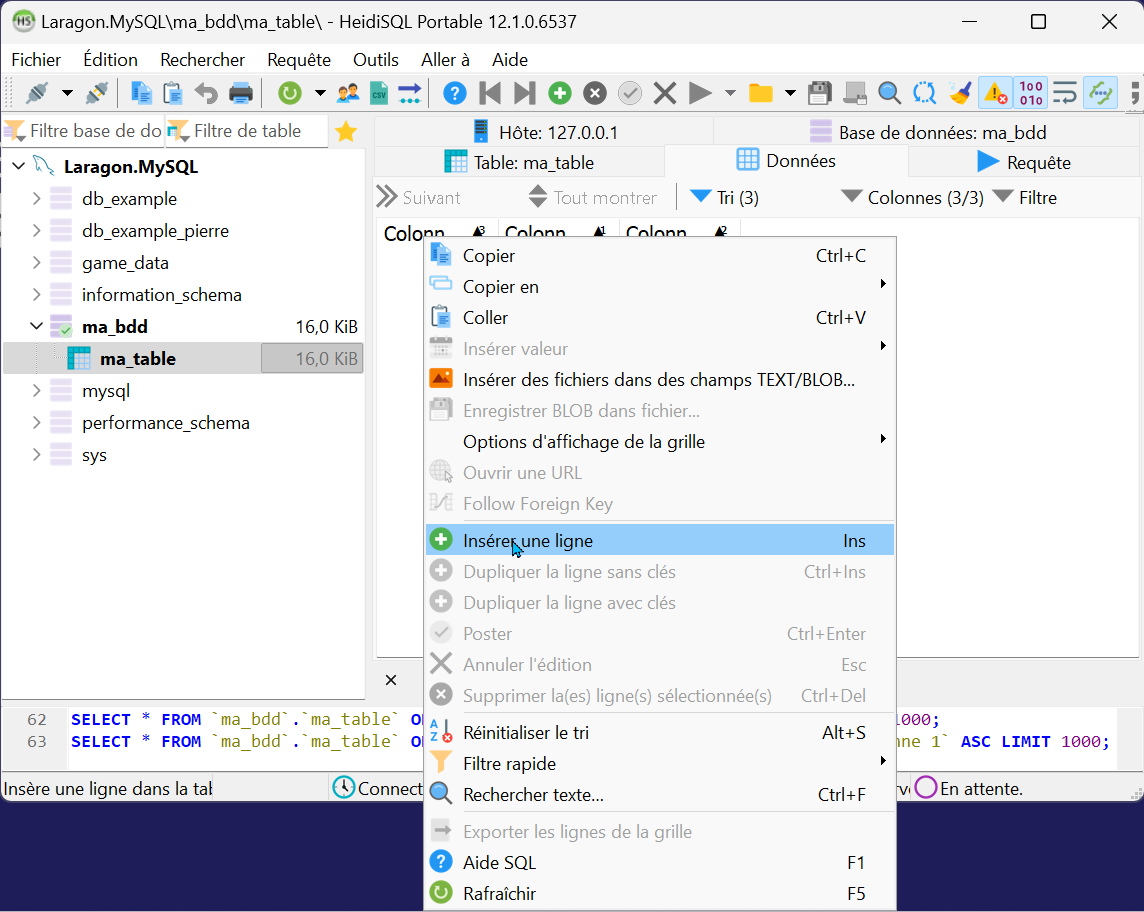The image size is (1144, 912).
Task: Open the Outils menu
Action: (375, 60)
